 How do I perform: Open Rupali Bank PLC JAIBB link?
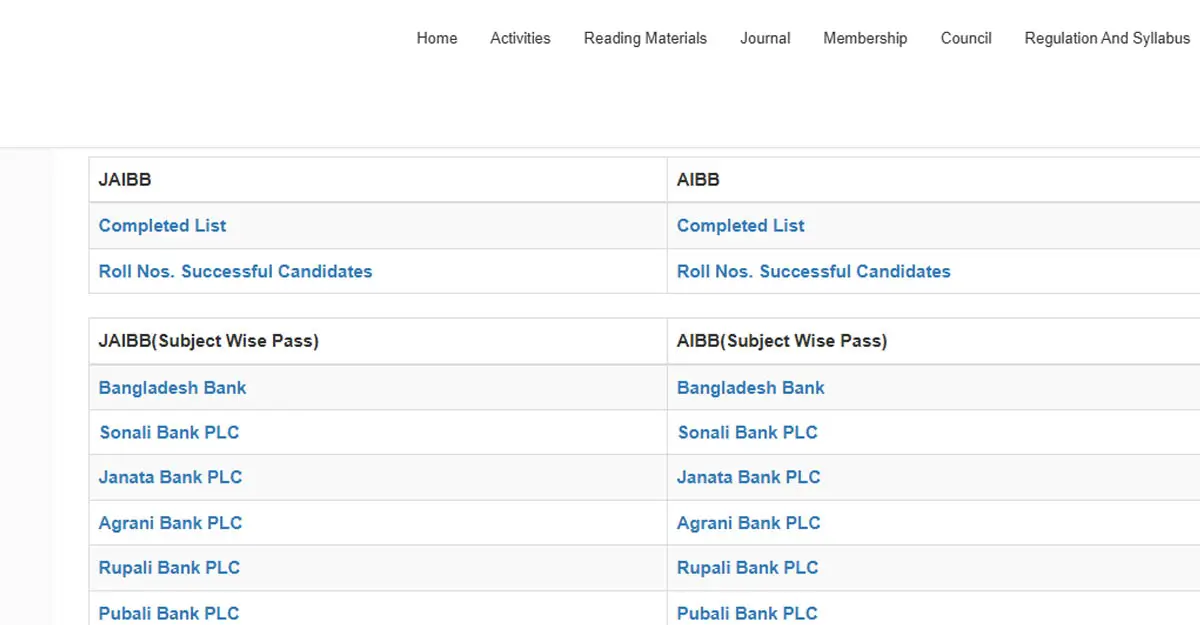pyautogui.click(x=169, y=568)
